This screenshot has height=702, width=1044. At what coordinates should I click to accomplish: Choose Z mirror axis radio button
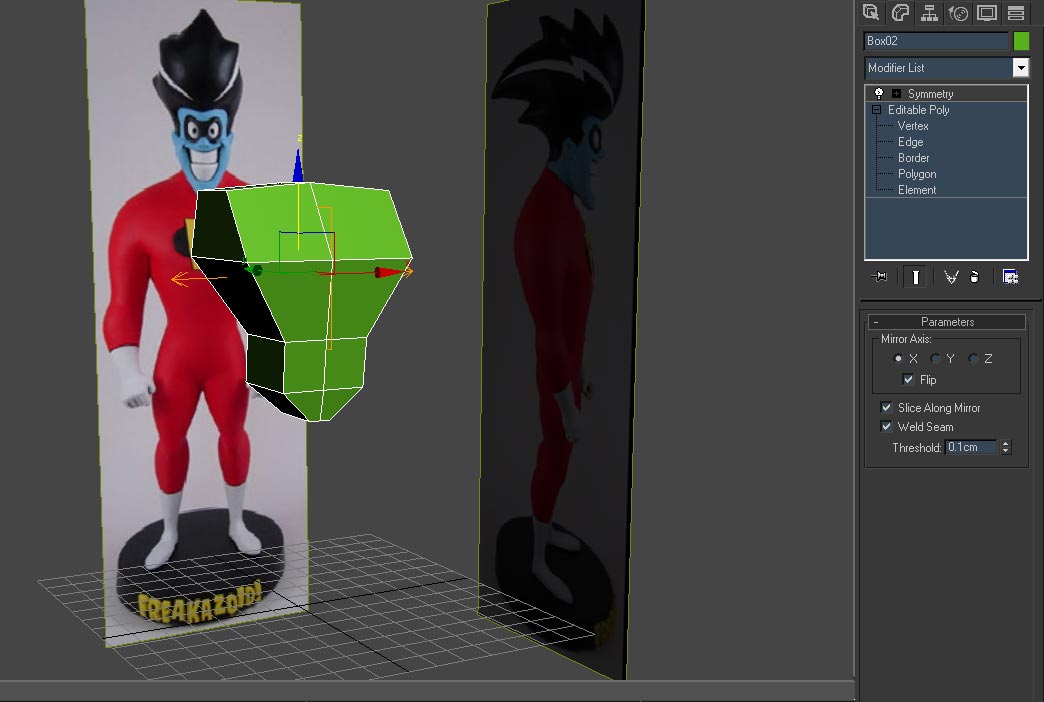[x=973, y=358]
